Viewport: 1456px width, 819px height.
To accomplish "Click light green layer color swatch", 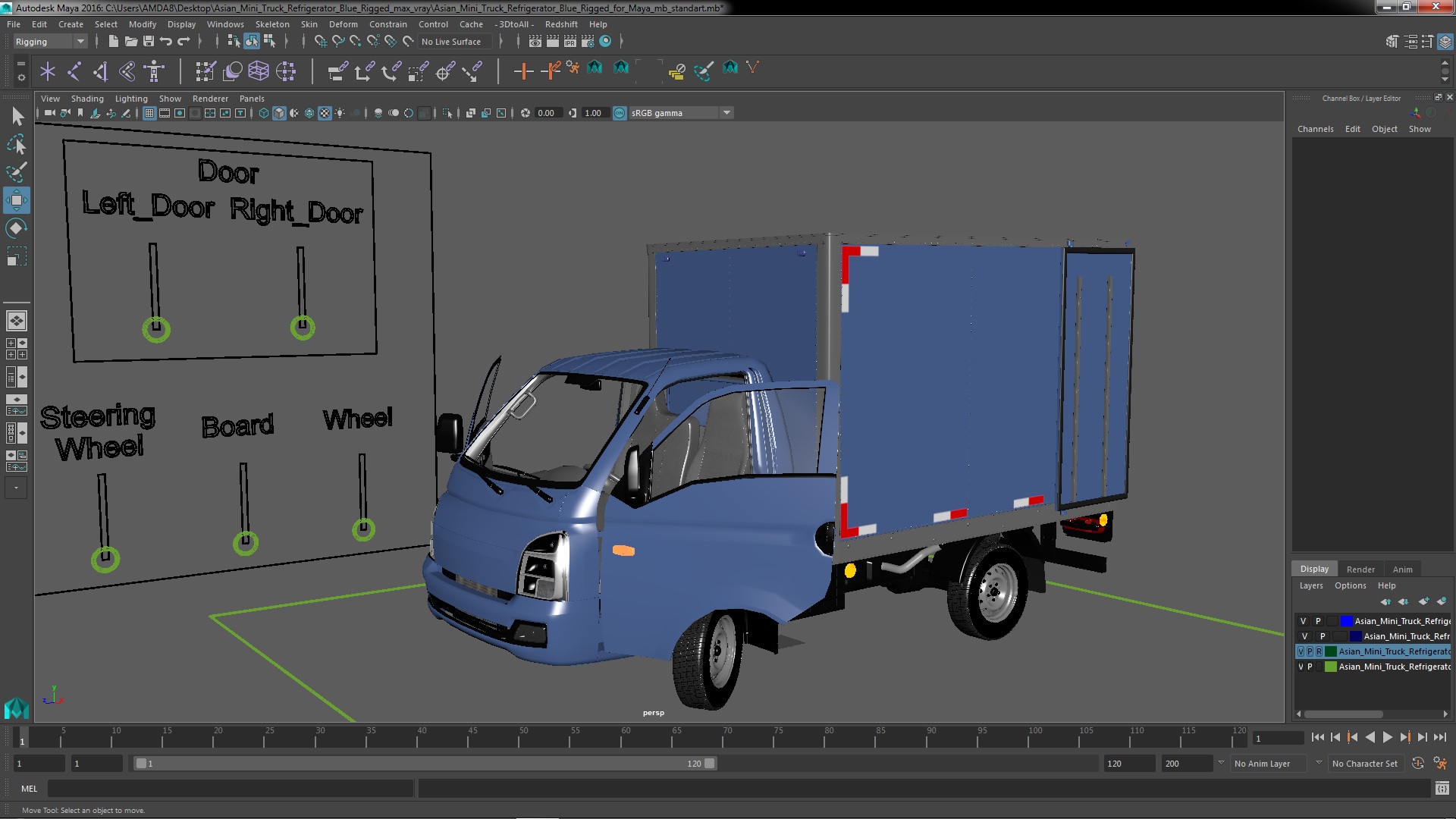I will pos(1330,667).
